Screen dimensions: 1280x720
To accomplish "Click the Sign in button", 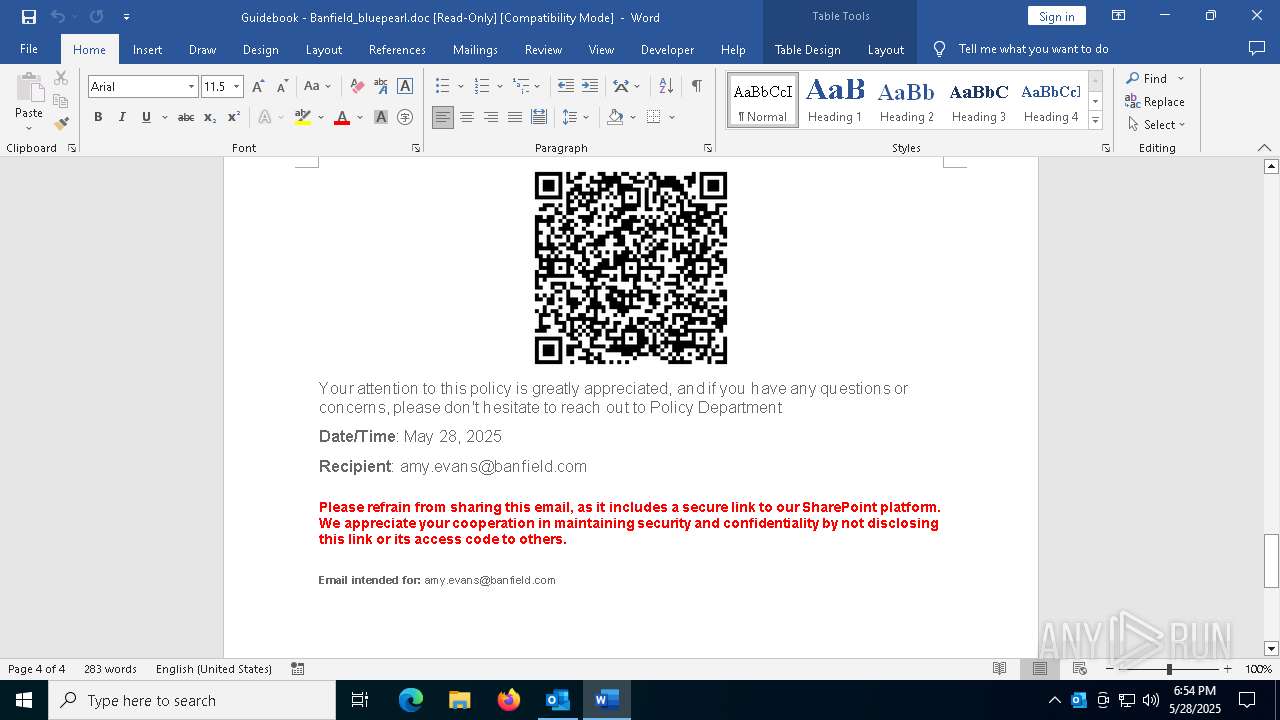I will 1057,16.
